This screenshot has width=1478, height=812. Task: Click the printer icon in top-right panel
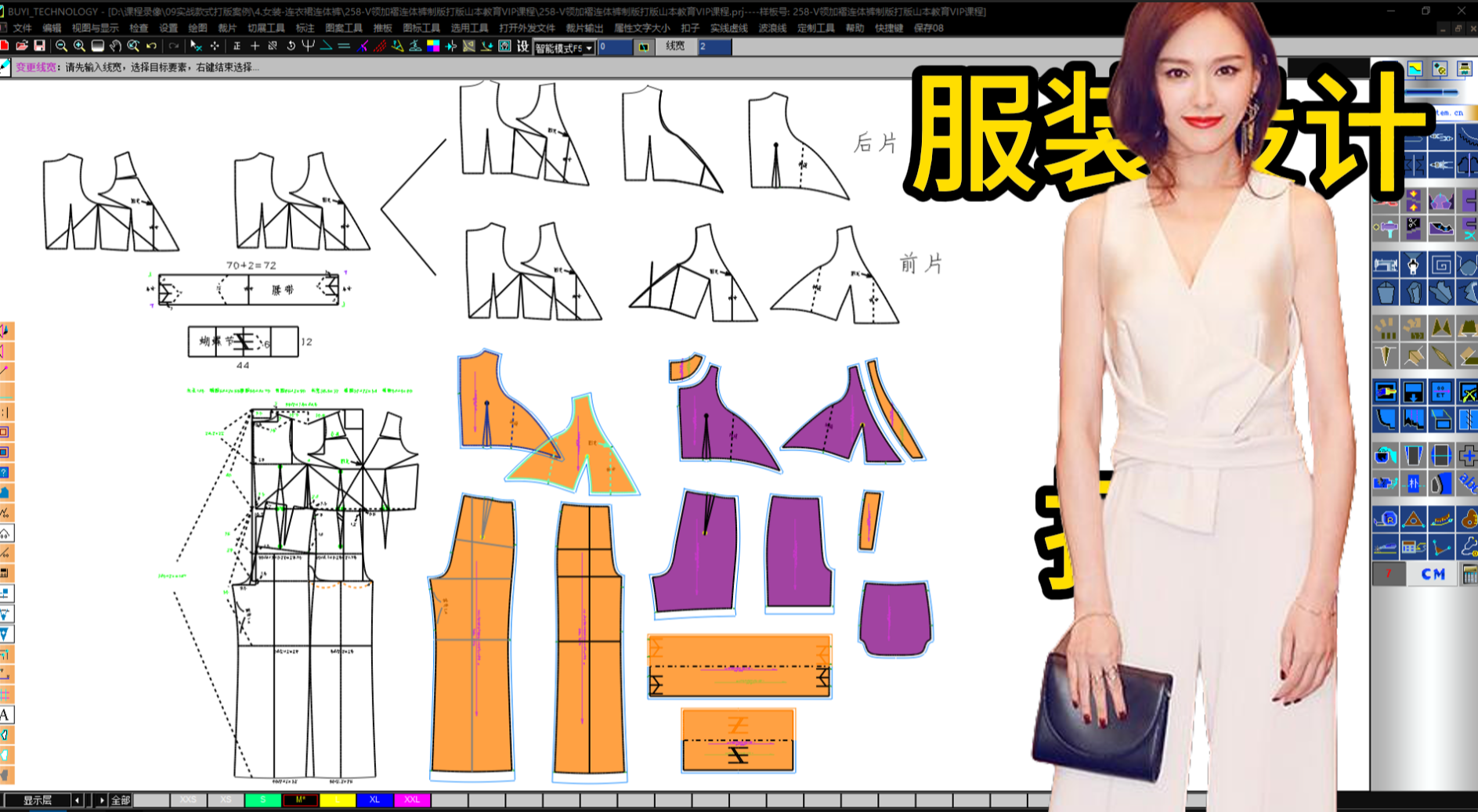pos(1464,69)
